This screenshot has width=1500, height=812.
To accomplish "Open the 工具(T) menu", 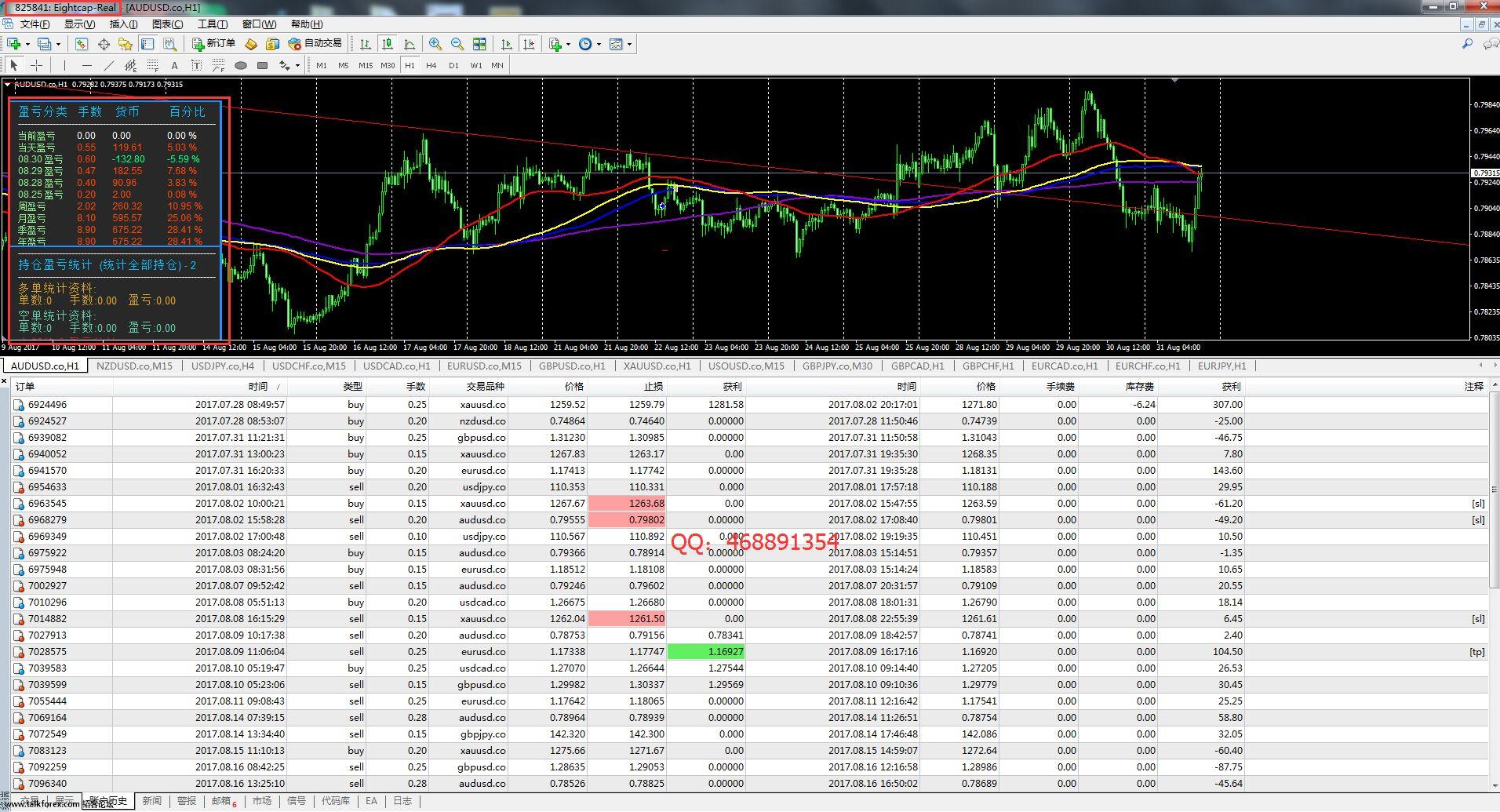I will [x=213, y=24].
